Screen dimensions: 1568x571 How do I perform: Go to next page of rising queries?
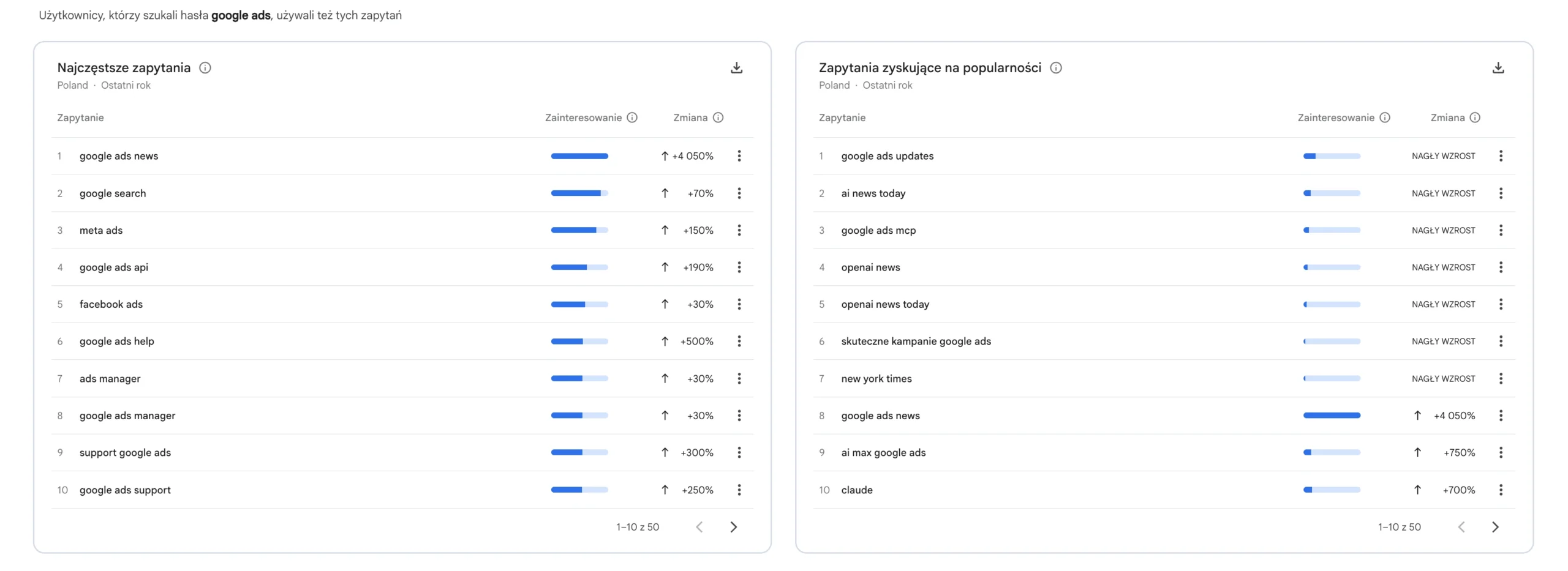pos(1495,527)
